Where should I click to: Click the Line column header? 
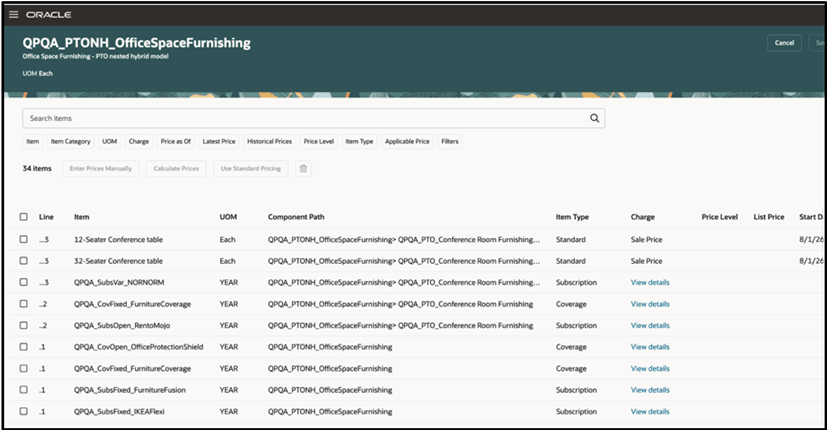click(46, 217)
